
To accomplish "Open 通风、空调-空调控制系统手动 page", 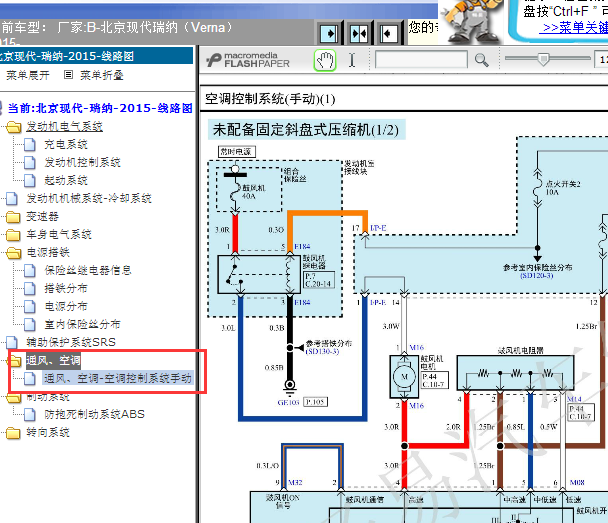I will tap(117, 378).
